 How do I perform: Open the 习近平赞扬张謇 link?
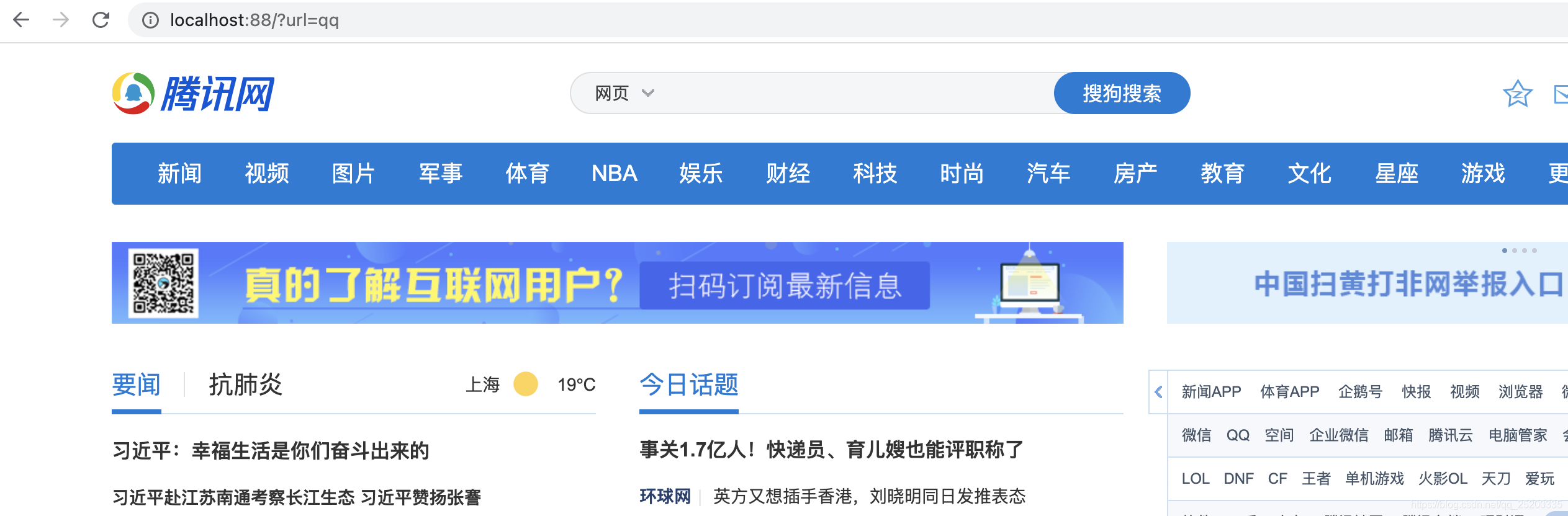click(x=421, y=497)
